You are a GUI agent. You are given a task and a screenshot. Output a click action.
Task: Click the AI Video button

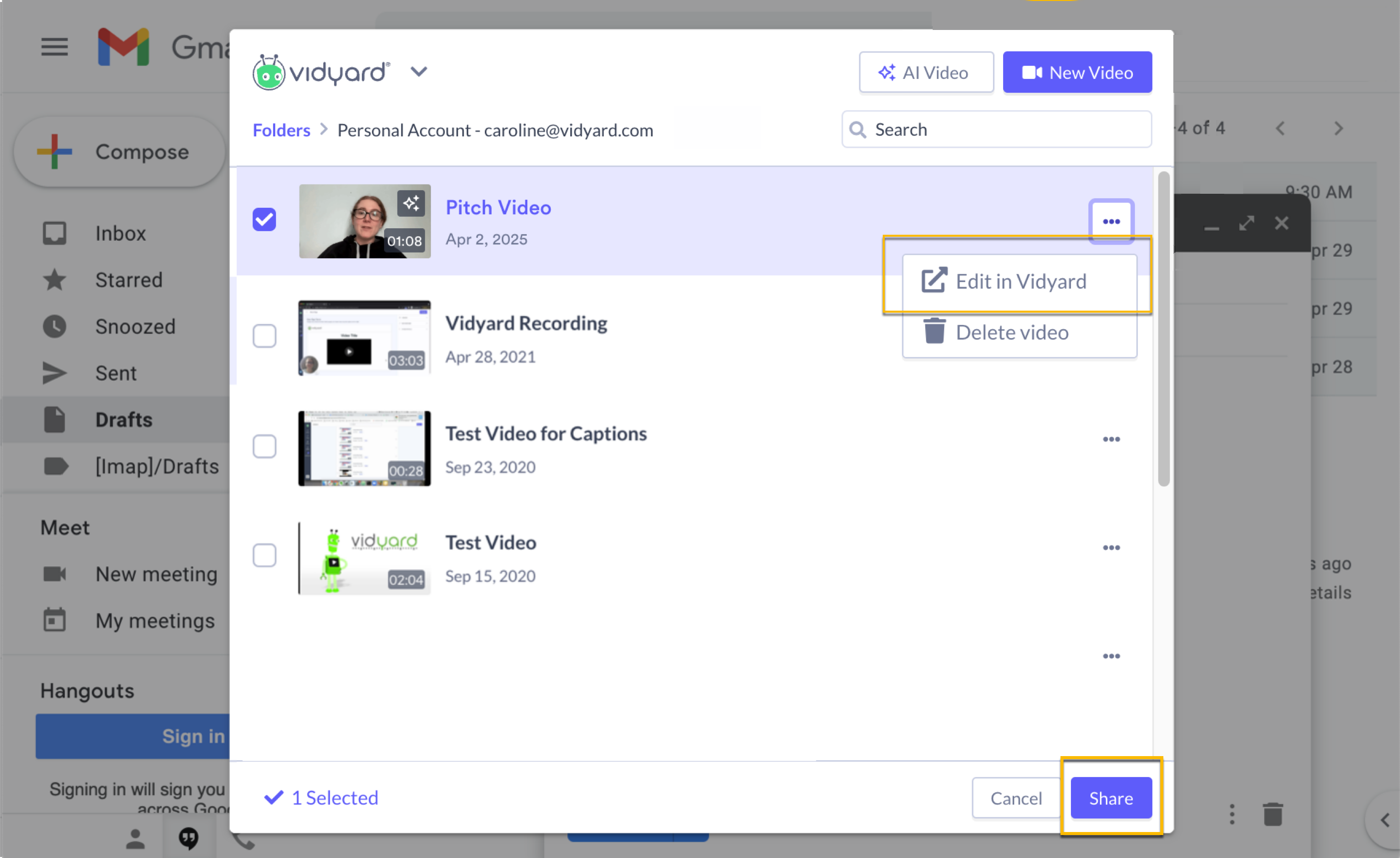[926, 72]
